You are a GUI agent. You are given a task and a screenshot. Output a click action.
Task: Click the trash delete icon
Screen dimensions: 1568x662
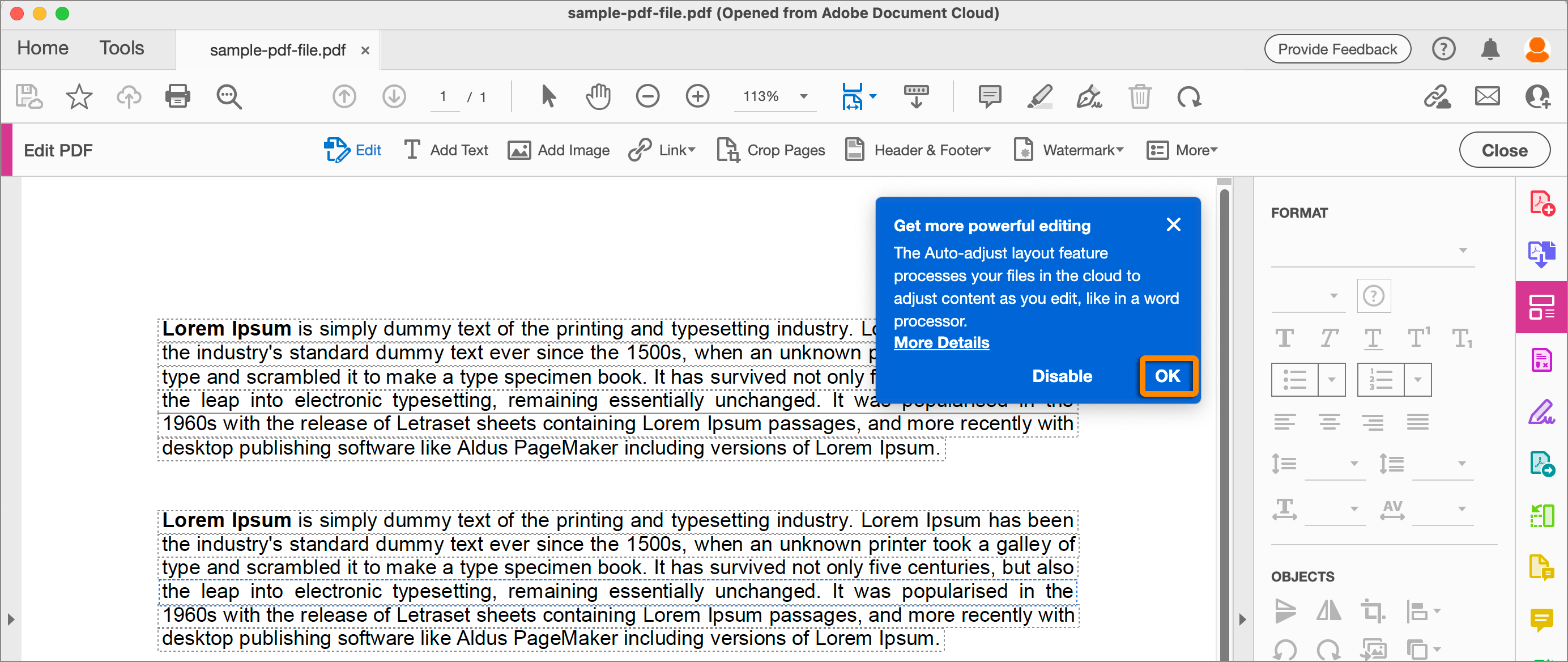[x=1139, y=96]
